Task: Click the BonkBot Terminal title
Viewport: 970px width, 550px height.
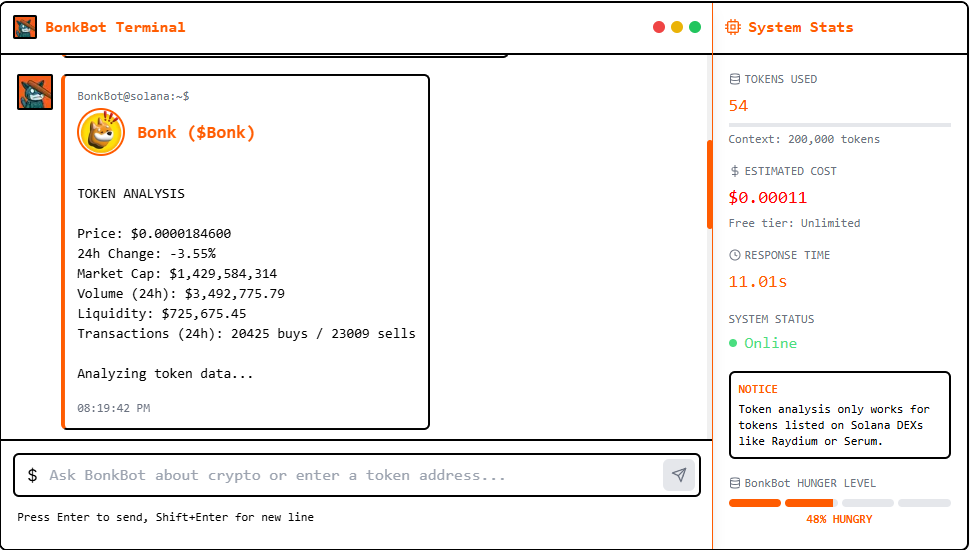Action: coord(115,27)
